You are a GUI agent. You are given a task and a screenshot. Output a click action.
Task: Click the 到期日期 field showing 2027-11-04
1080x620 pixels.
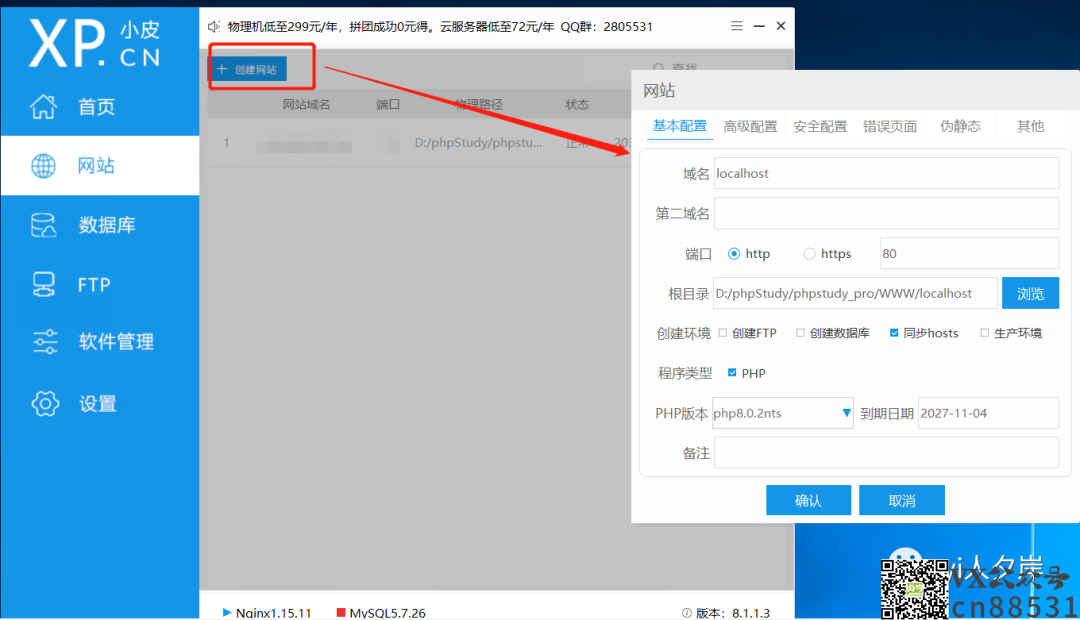988,413
